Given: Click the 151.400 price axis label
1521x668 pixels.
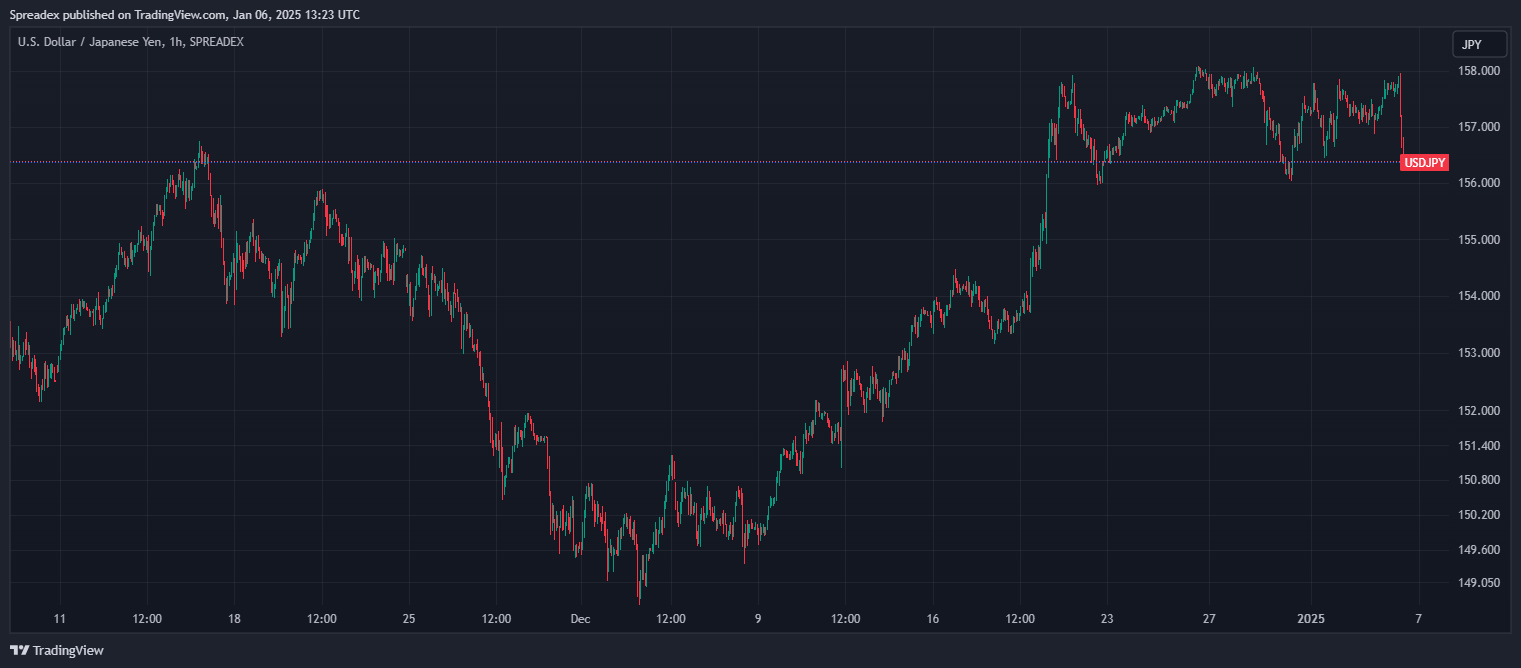Looking at the screenshot, I should (1479, 445).
